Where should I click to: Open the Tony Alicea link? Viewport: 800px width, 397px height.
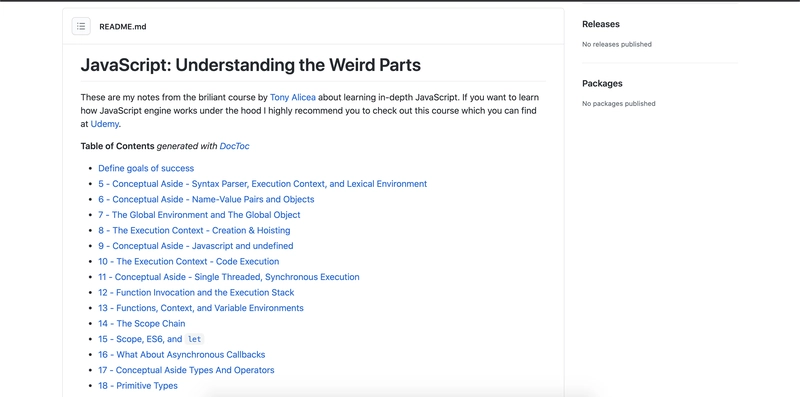[293, 97]
